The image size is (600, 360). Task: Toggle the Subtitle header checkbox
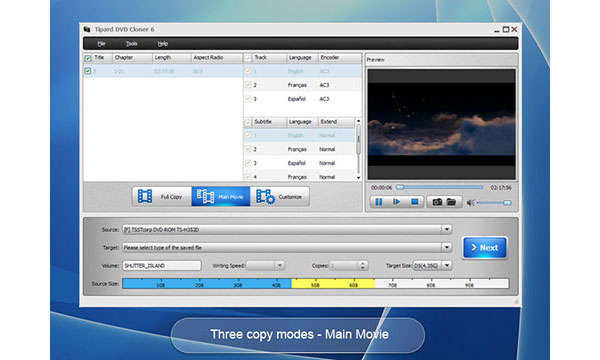click(248, 122)
